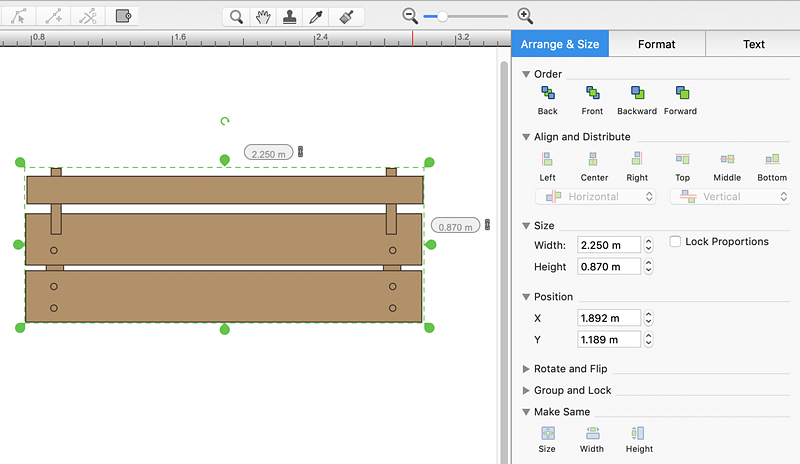Select the remove connection point tool
800x464 pixels.
pos(88,16)
